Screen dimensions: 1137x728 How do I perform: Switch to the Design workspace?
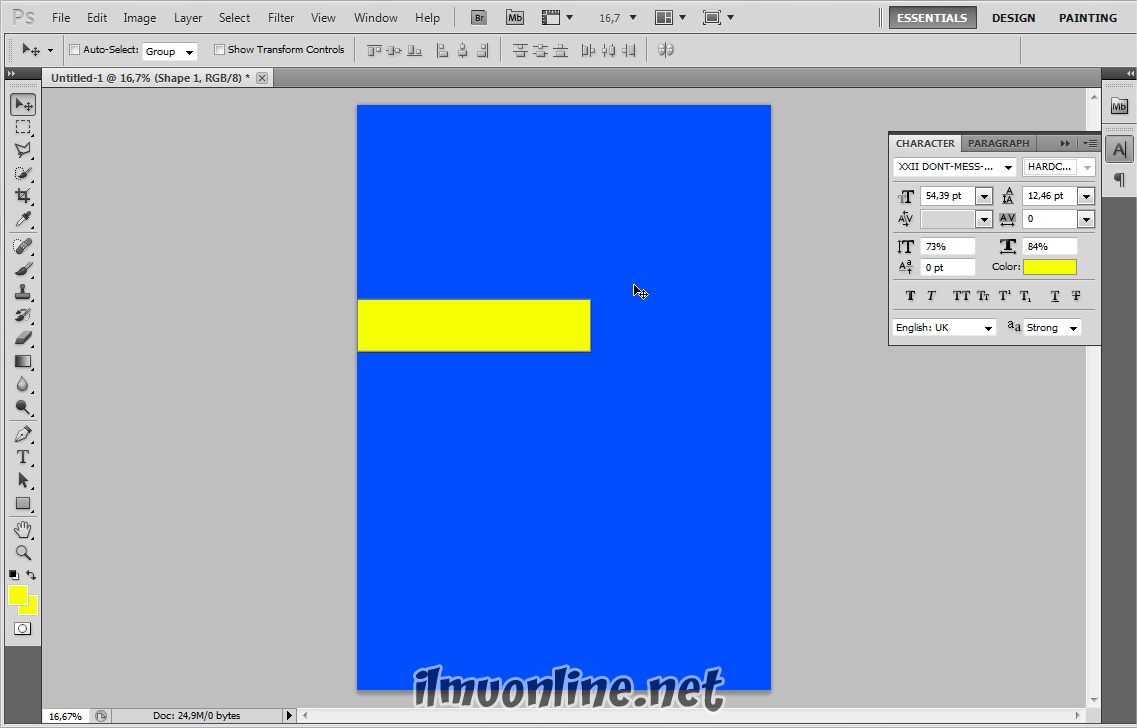(1013, 18)
